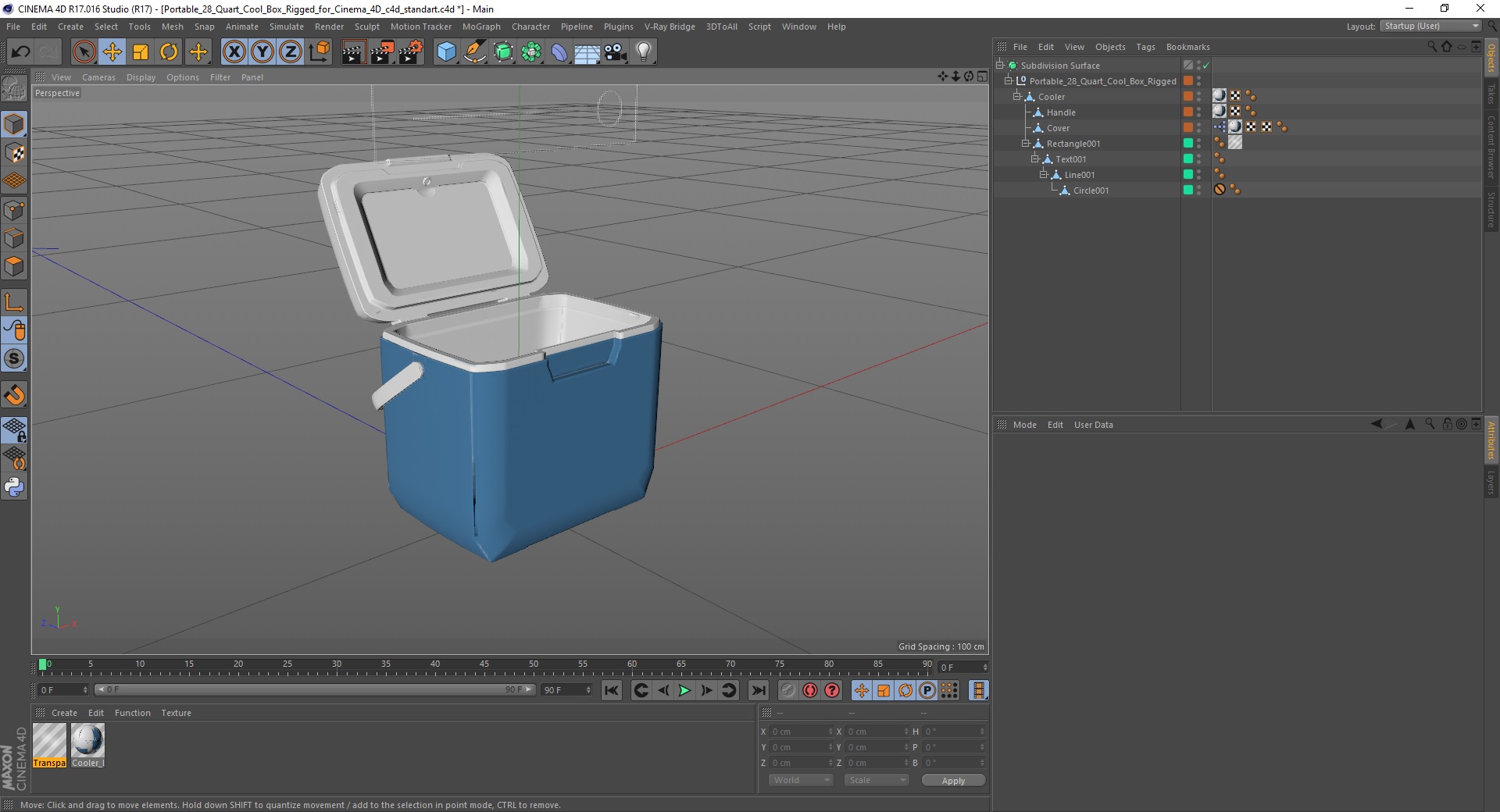Click the Apply button

pos(953,781)
